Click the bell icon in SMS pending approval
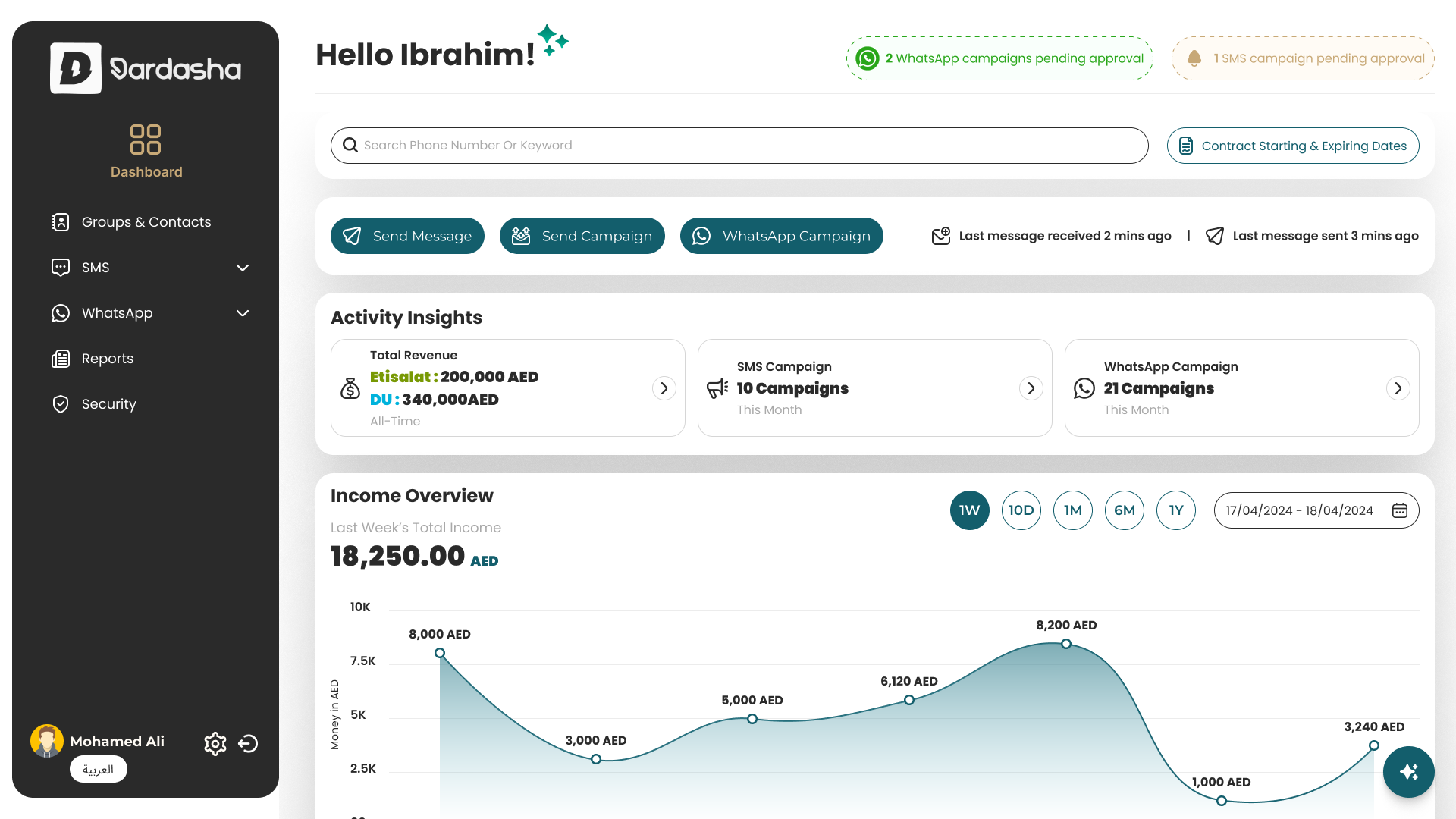The height and width of the screenshot is (819, 1456). (1194, 58)
